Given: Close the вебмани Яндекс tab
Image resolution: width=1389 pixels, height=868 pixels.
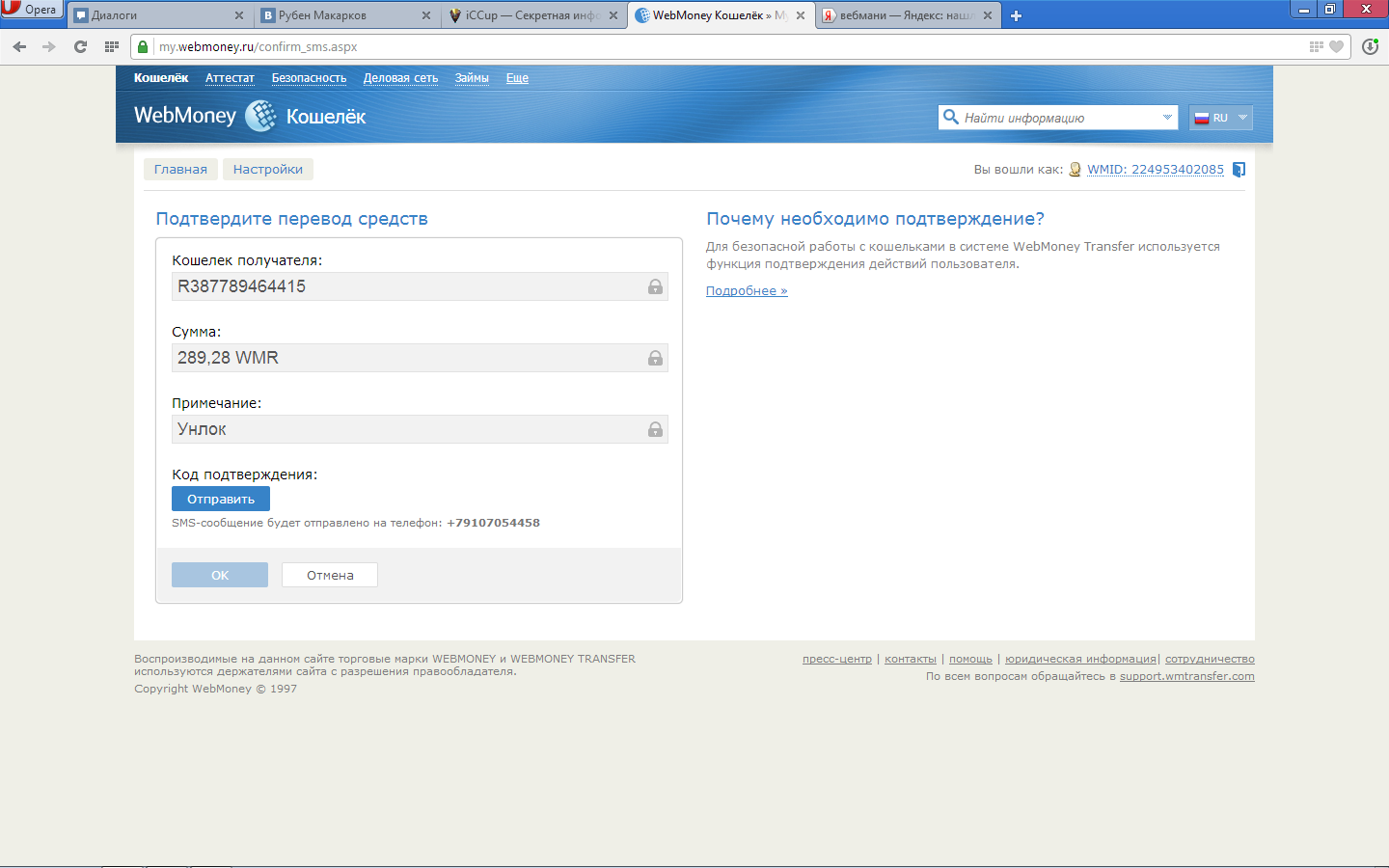Looking at the screenshot, I should point(988,15).
